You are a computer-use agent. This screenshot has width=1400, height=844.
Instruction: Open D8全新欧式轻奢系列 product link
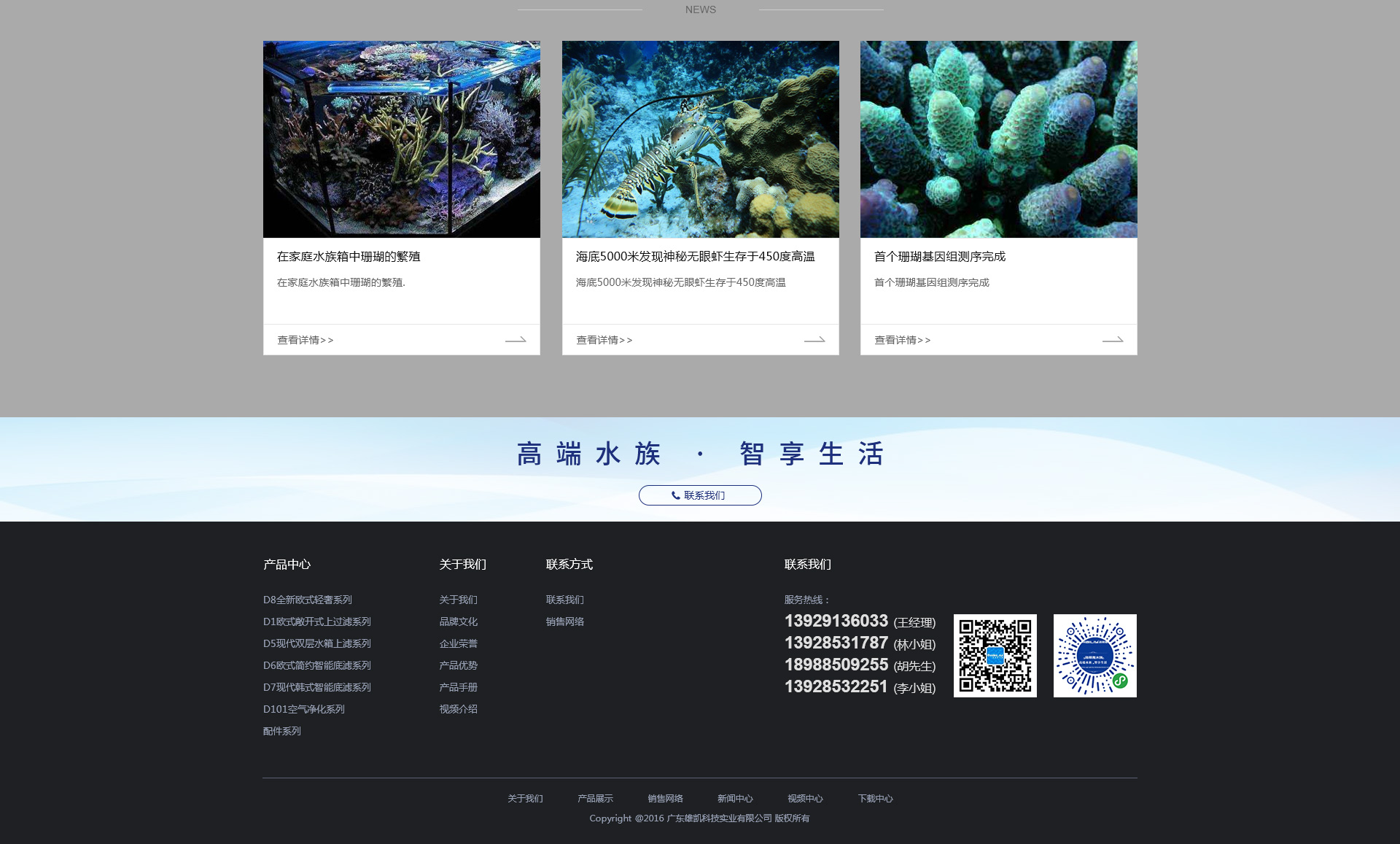click(x=307, y=600)
